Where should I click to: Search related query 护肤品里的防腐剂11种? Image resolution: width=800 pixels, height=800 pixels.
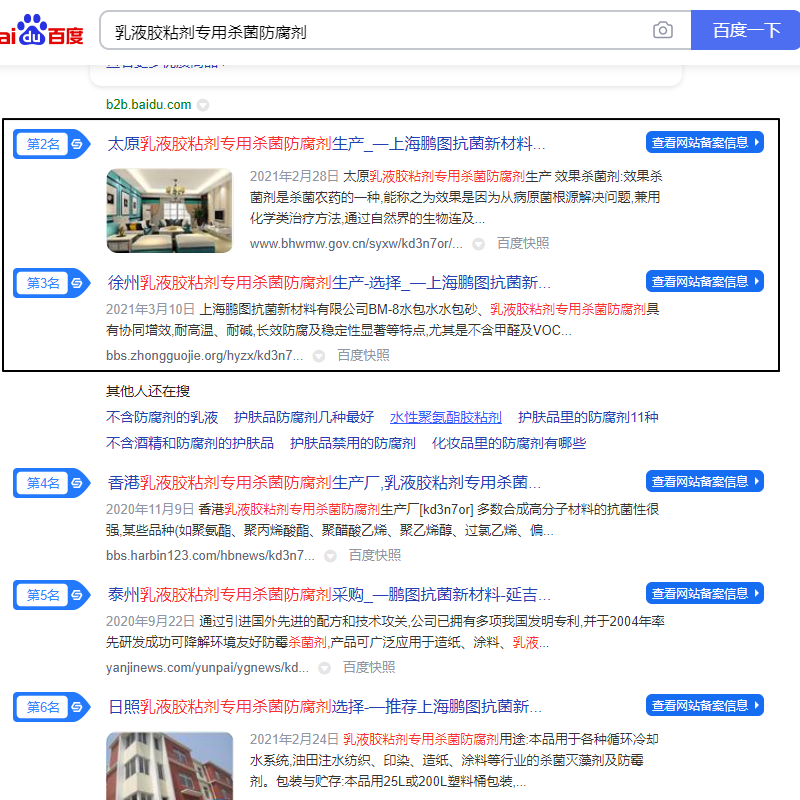click(588, 417)
